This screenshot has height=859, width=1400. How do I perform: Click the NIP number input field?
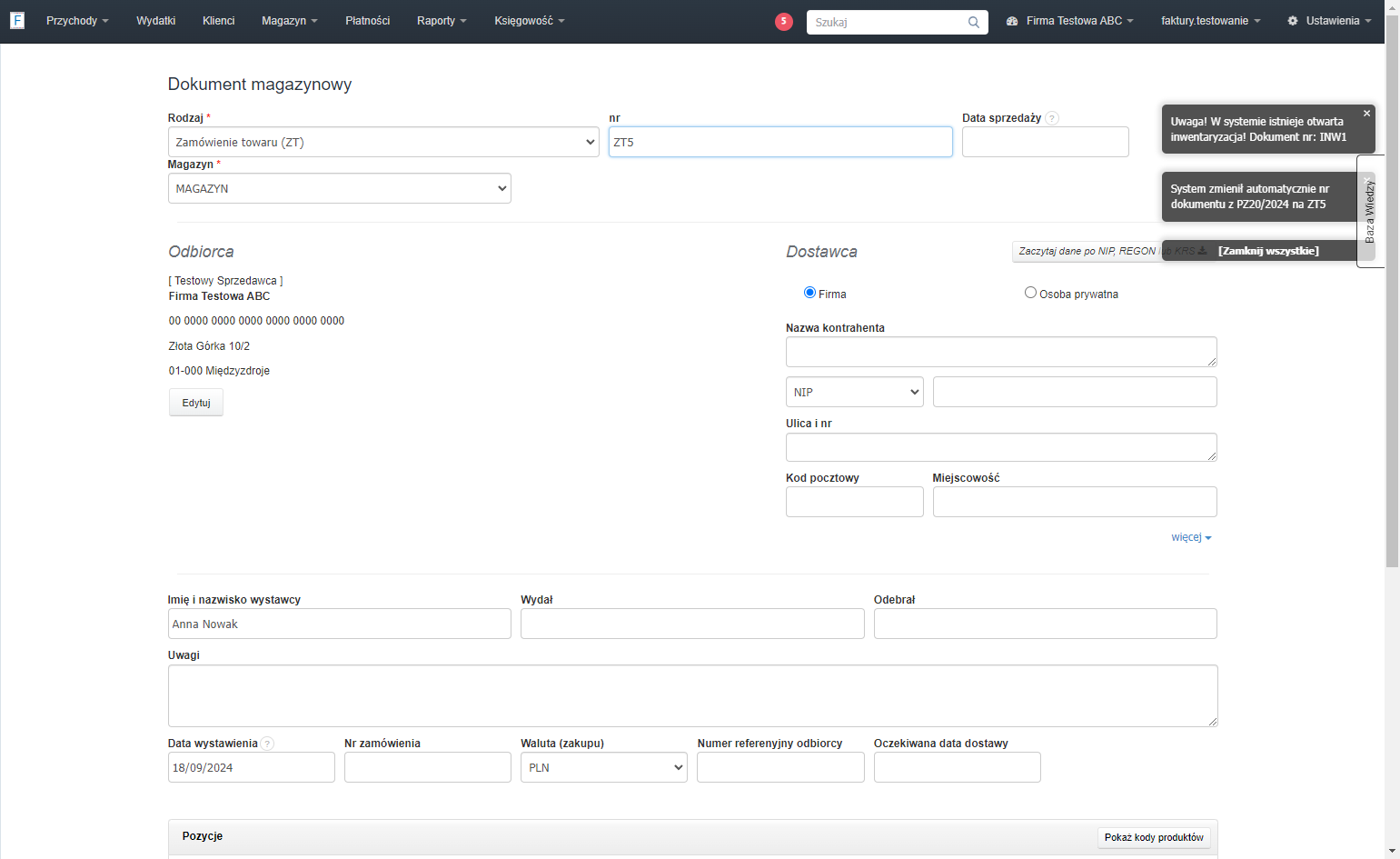coord(1075,392)
